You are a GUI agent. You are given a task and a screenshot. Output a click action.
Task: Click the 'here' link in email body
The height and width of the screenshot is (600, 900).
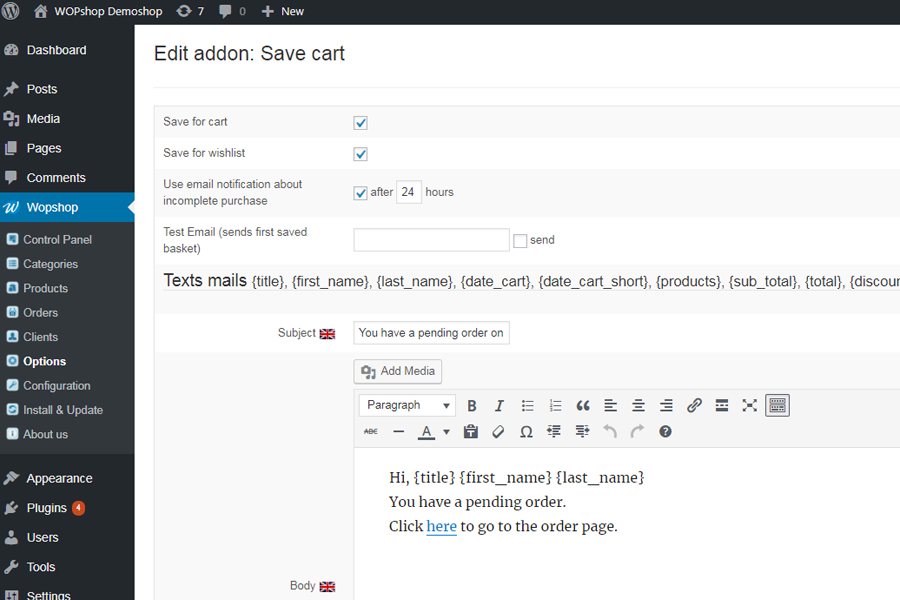coord(441,526)
